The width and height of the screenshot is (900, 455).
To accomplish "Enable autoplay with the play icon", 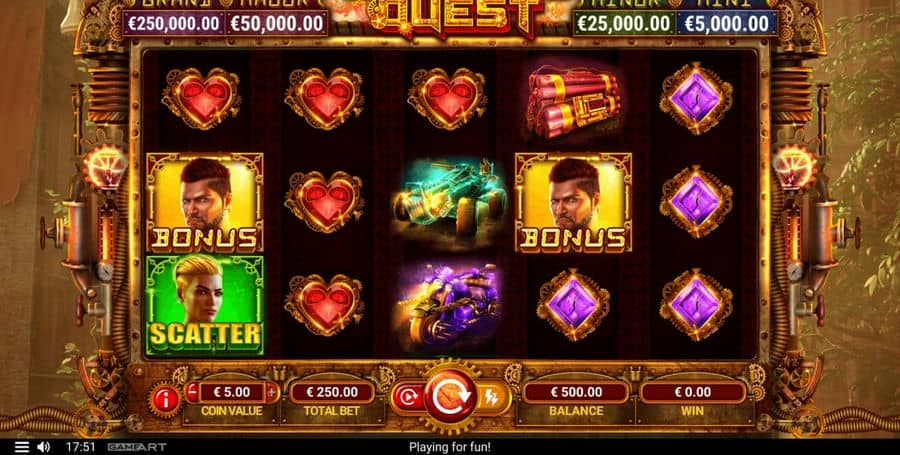I will click(x=408, y=397).
